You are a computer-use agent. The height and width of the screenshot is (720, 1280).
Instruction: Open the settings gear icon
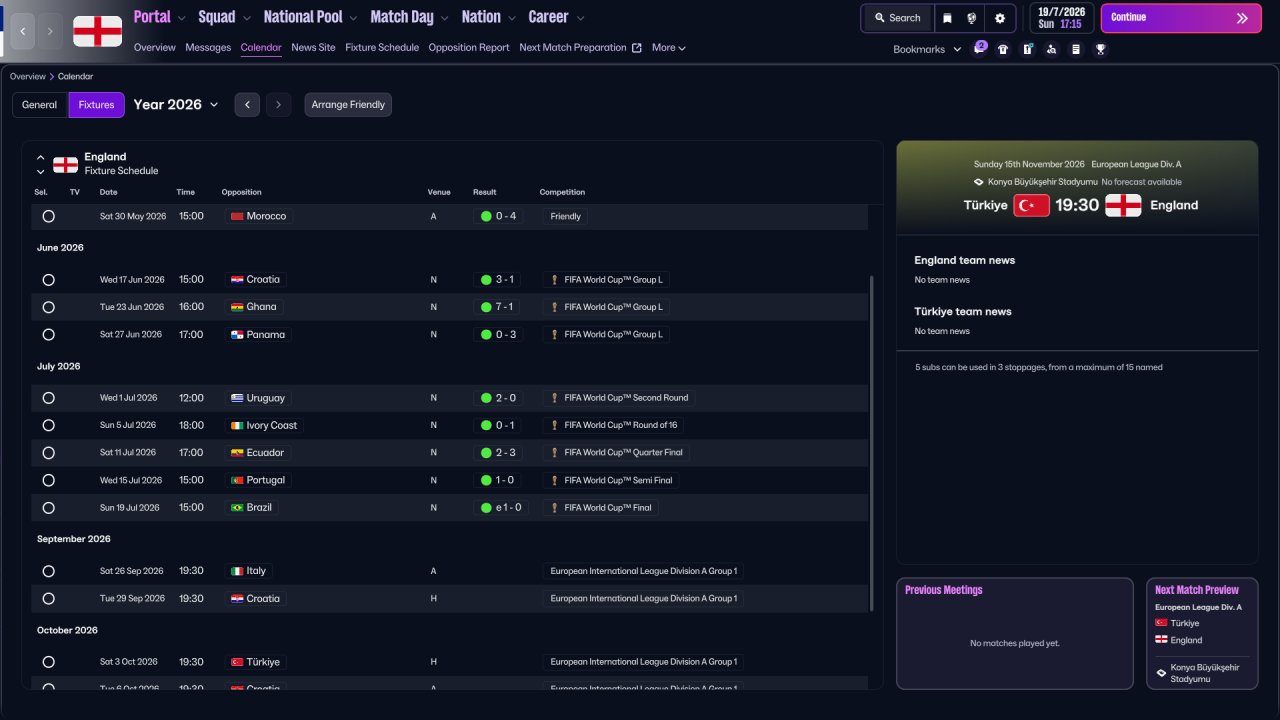1000,18
